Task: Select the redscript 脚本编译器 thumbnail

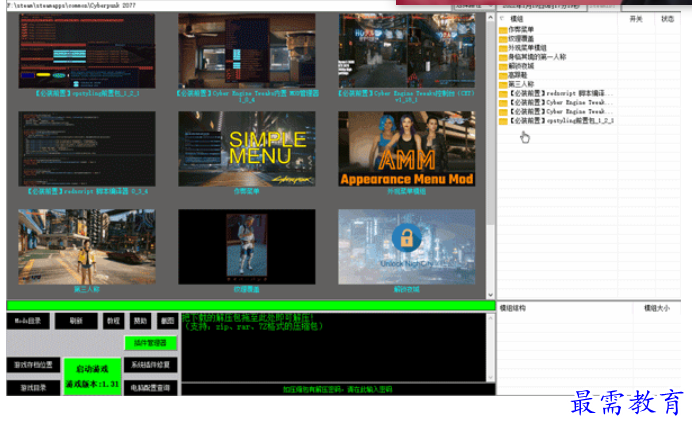Action: pyautogui.click(x=87, y=149)
